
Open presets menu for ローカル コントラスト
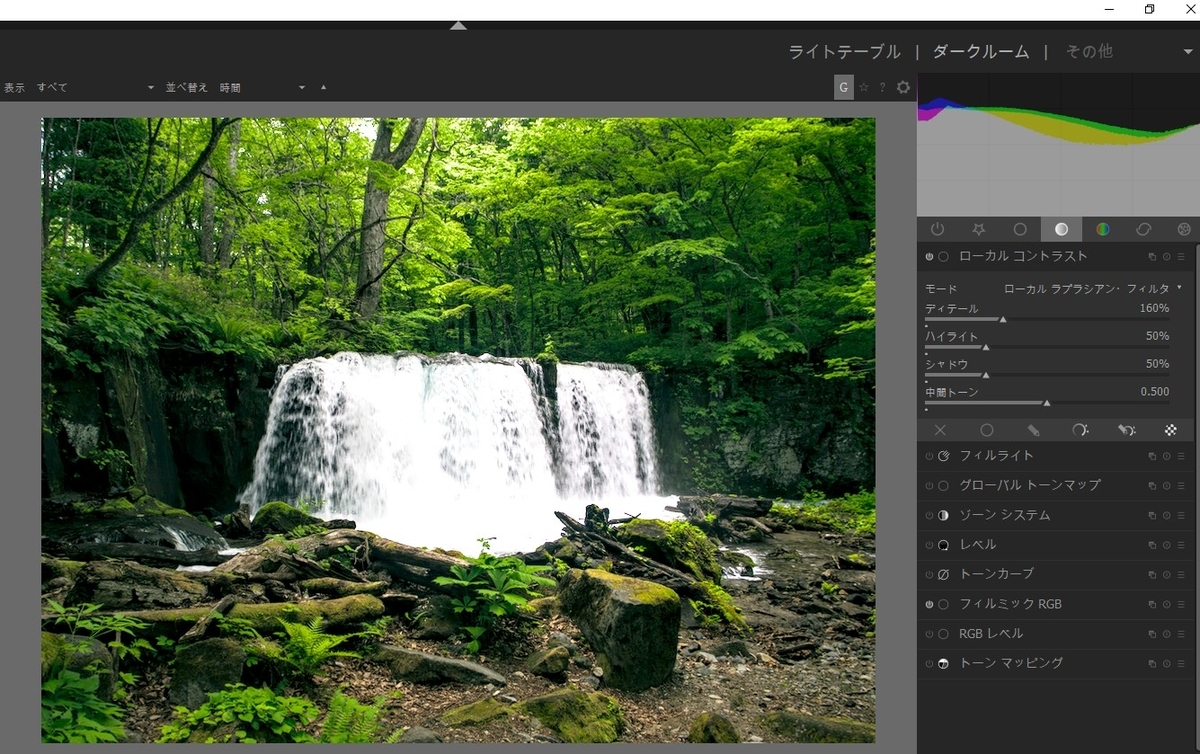tap(1180, 257)
